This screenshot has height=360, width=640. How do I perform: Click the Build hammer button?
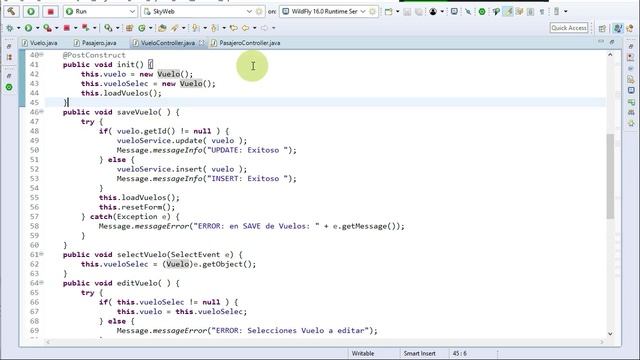11,11
